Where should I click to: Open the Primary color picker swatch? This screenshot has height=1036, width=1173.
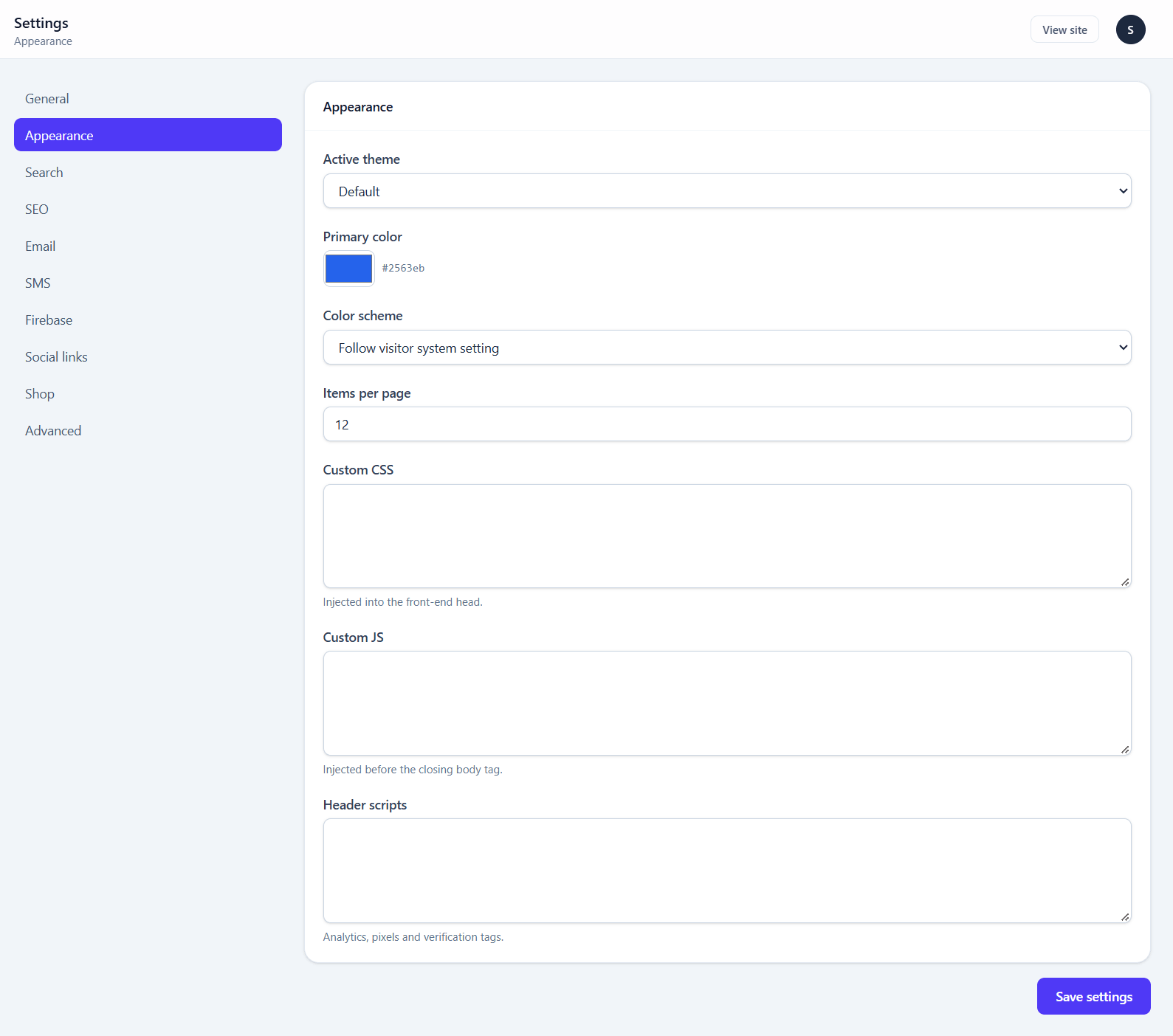(348, 269)
